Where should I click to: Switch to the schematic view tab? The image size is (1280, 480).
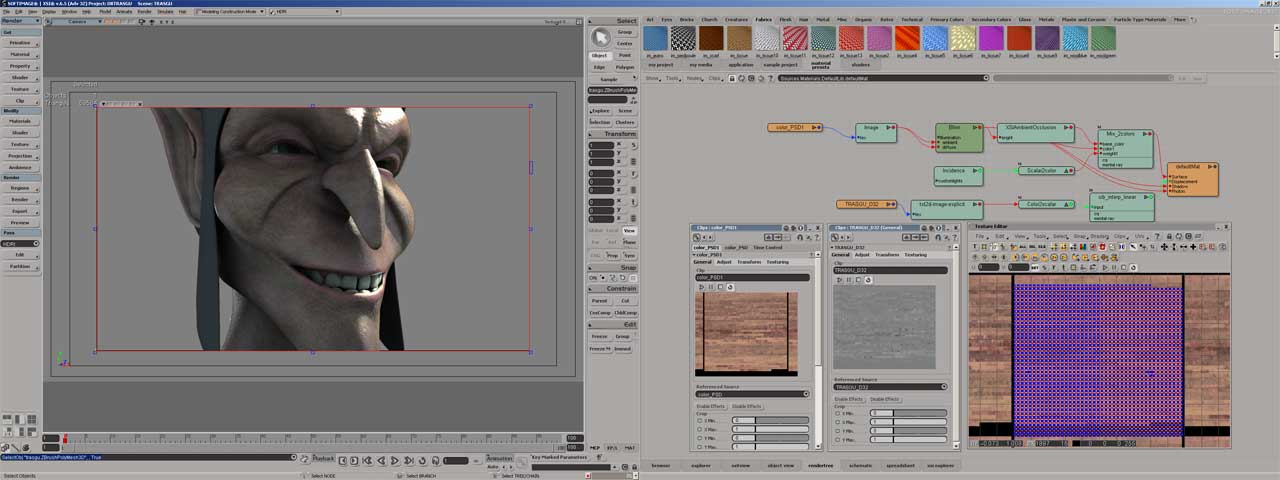[860, 465]
